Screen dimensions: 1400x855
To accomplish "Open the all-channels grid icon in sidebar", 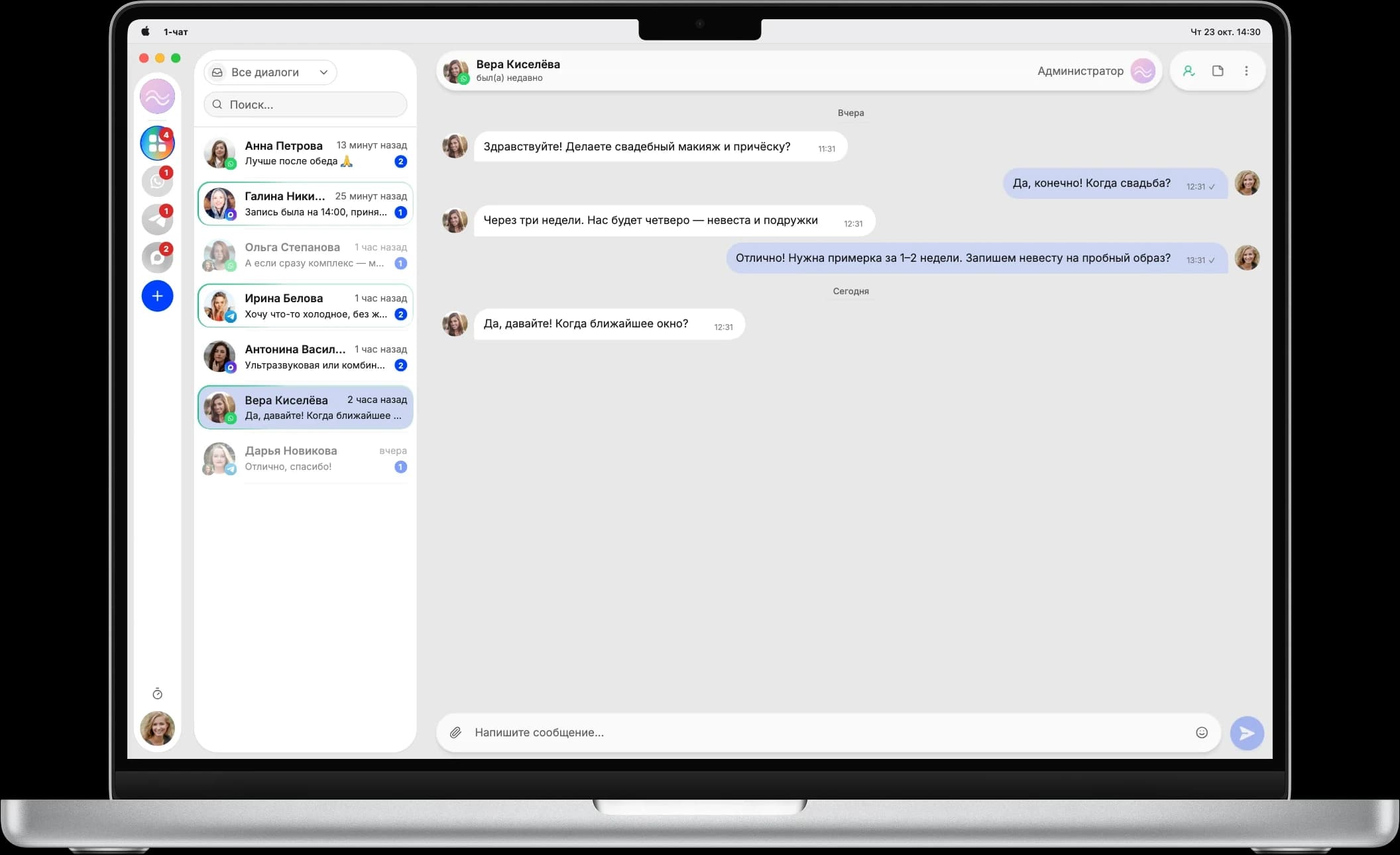I will point(157,143).
